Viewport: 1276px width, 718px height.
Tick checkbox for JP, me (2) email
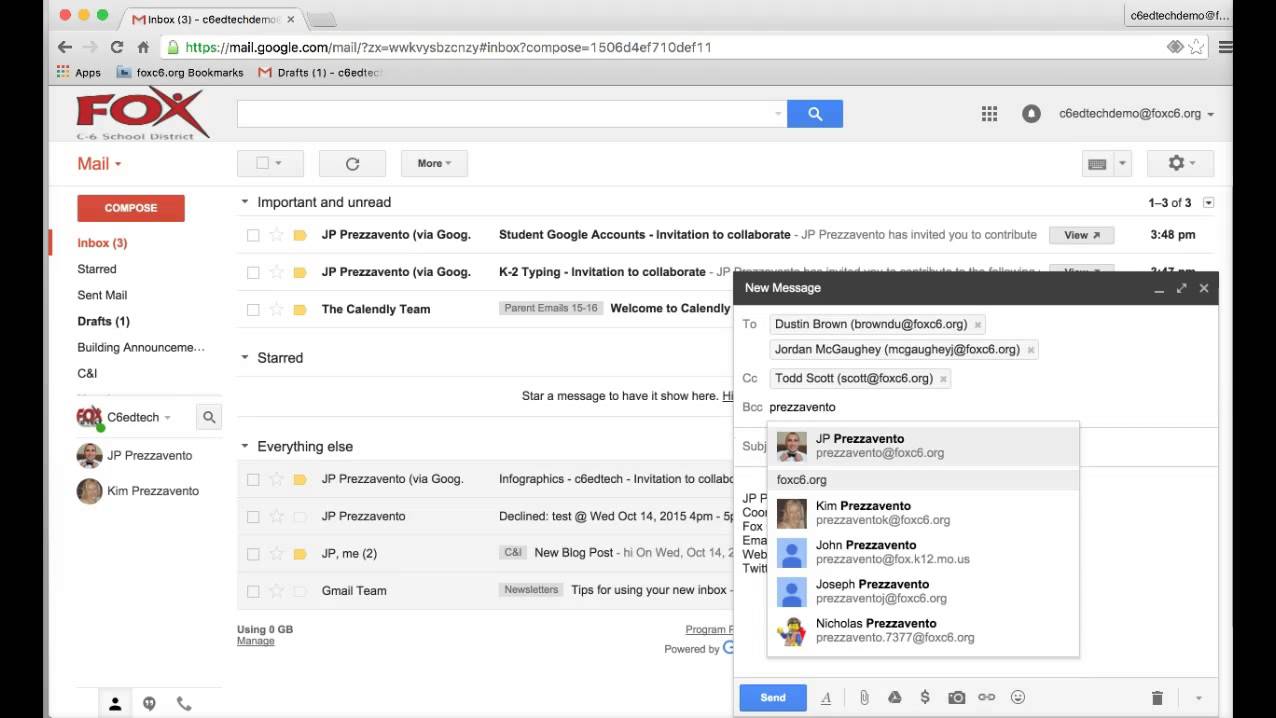point(253,554)
